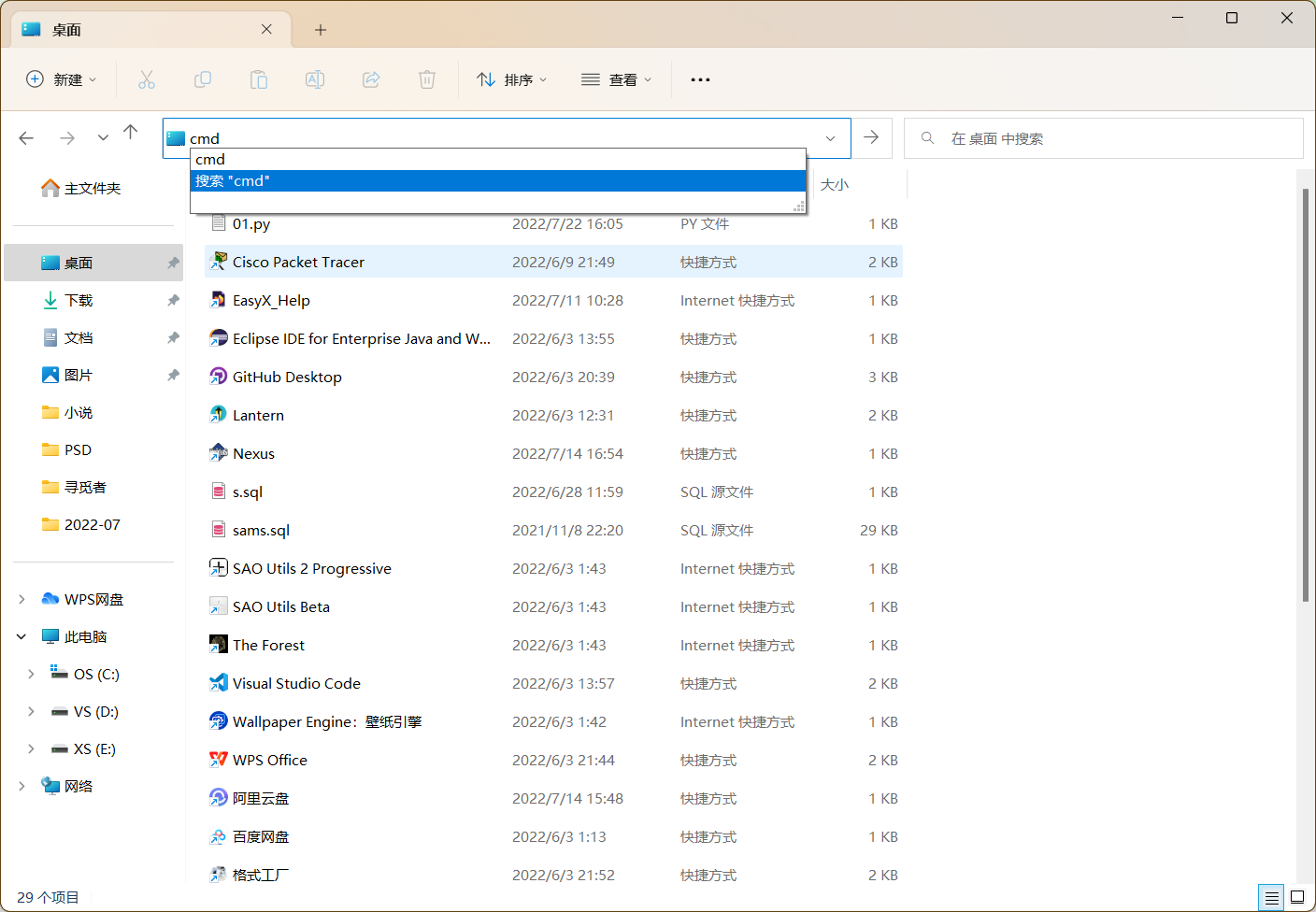Click the Cisco Packet Tracer icon

click(x=218, y=262)
